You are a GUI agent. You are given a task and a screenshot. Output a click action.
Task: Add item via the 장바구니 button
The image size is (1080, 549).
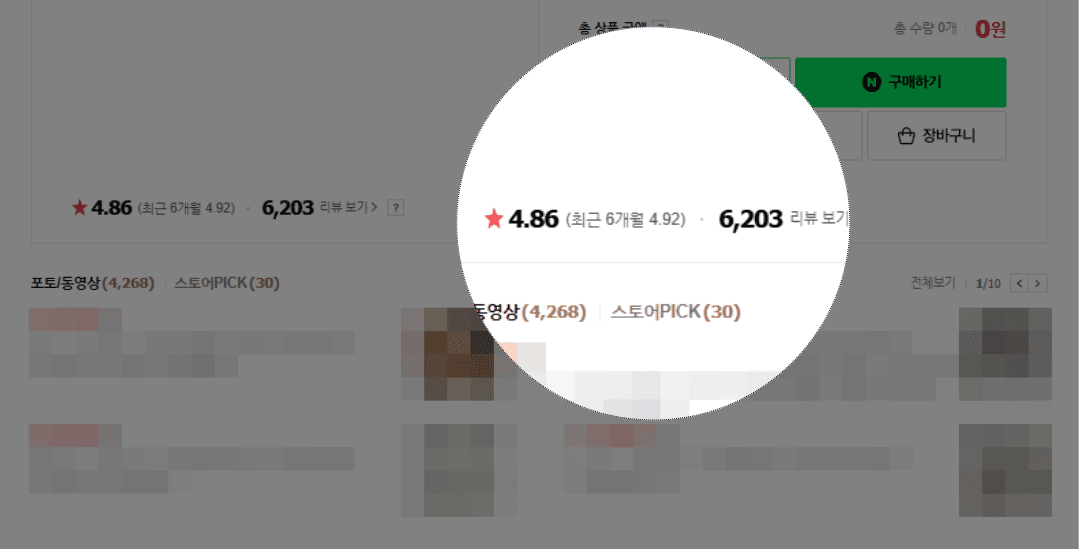coord(936,136)
